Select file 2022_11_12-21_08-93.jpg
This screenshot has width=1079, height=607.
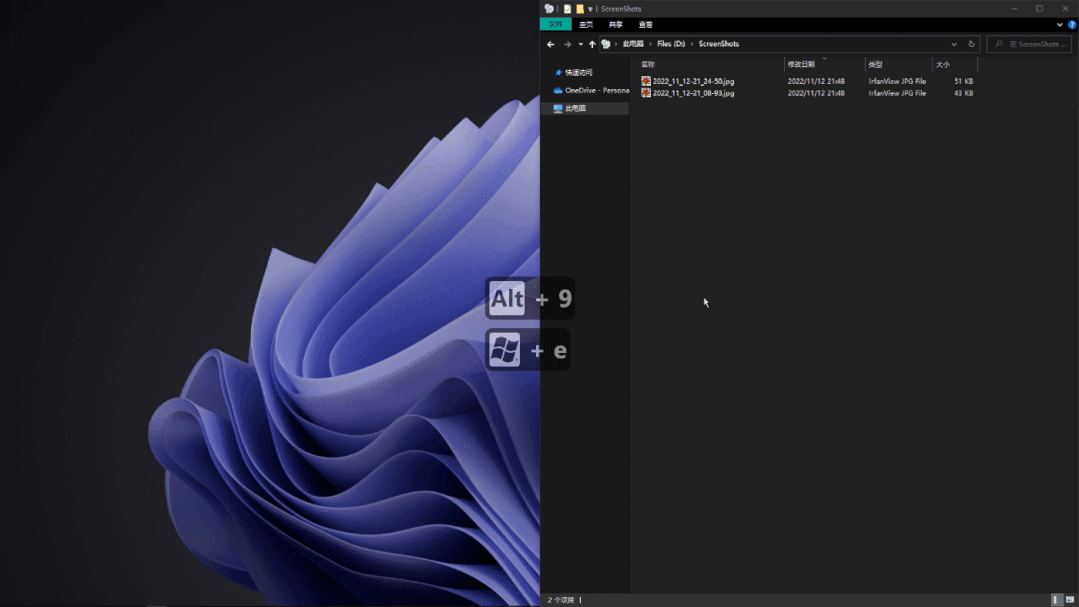pyautogui.click(x=693, y=93)
